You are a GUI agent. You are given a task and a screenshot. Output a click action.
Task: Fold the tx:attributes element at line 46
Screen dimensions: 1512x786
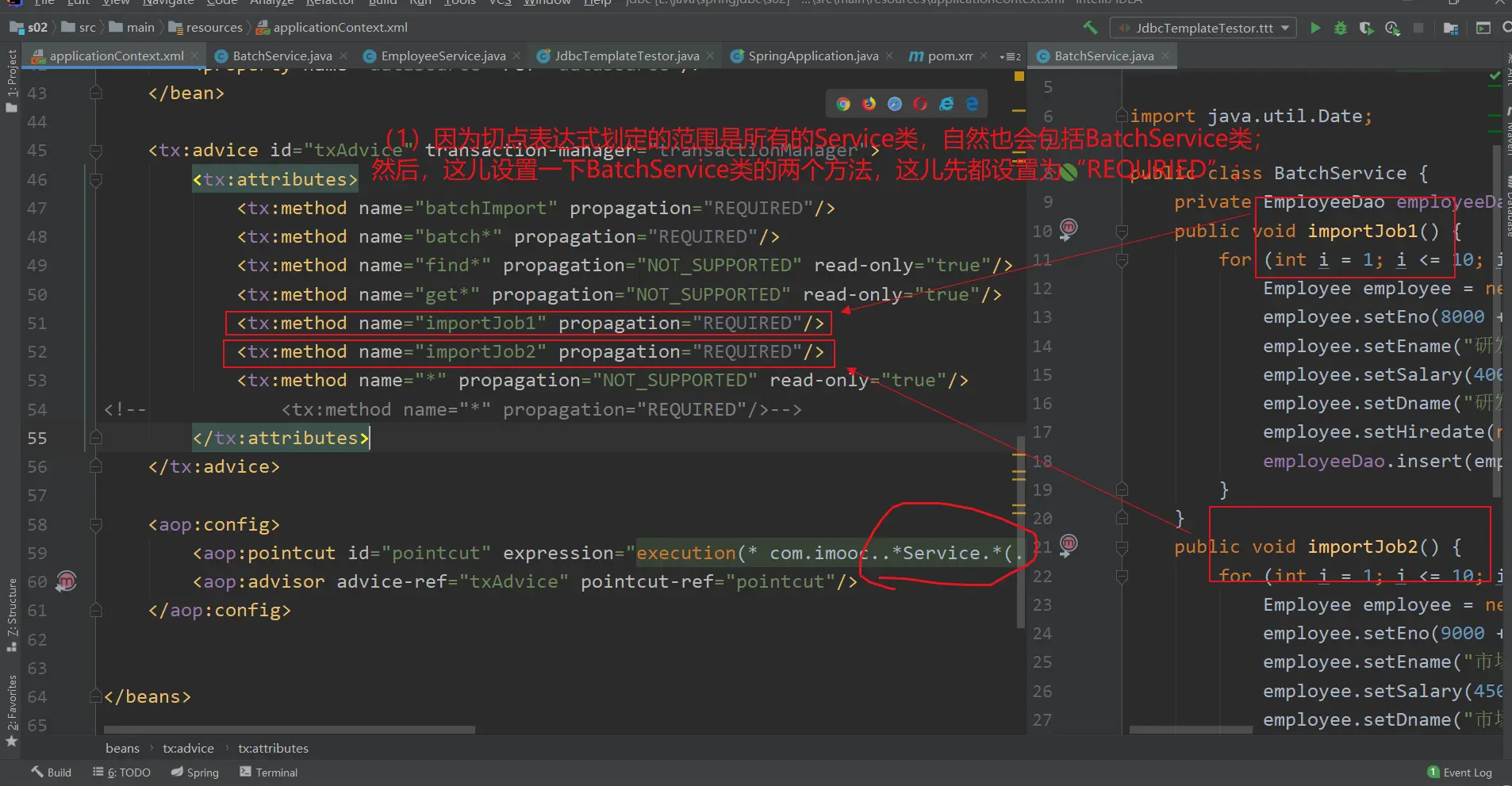[96, 180]
